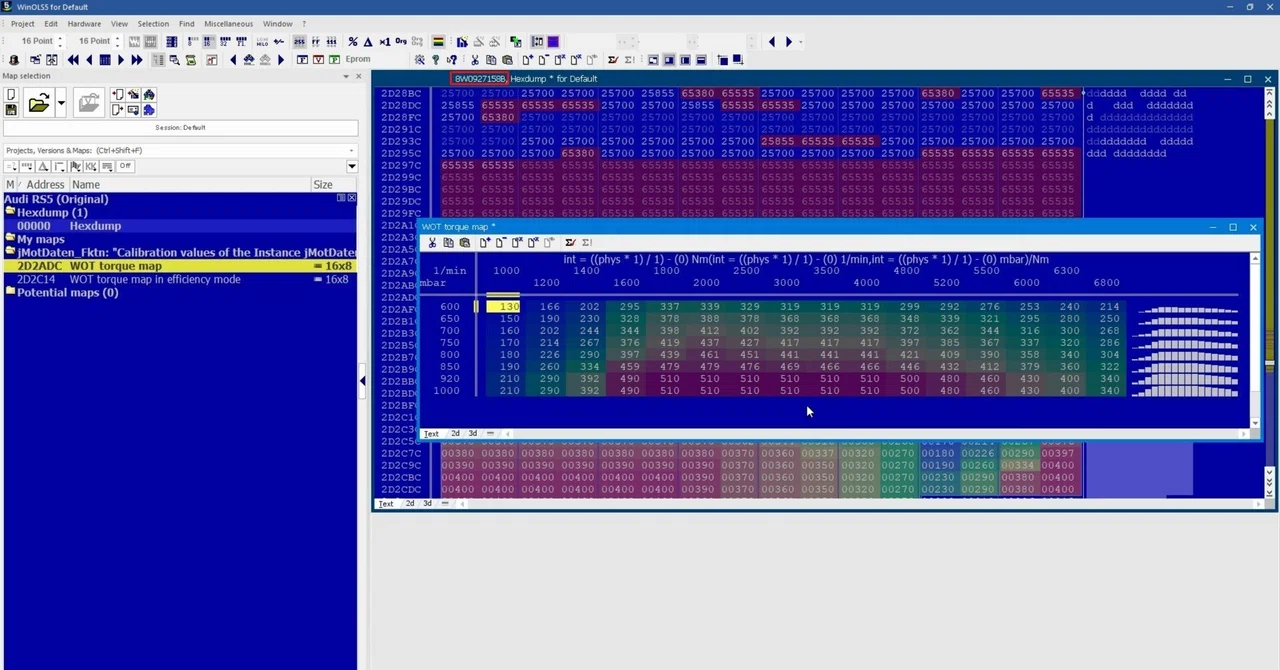Toggle 32-bit display mode icon
The width and height of the screenshot is (1280, 670).
[x=225, y=41]
